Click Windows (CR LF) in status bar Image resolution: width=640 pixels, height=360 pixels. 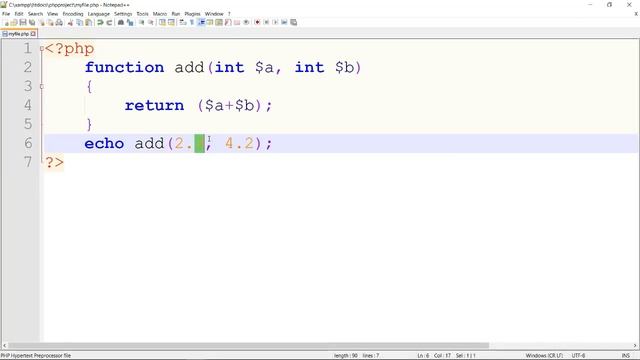pyautogui.click(x=544, y=356)
